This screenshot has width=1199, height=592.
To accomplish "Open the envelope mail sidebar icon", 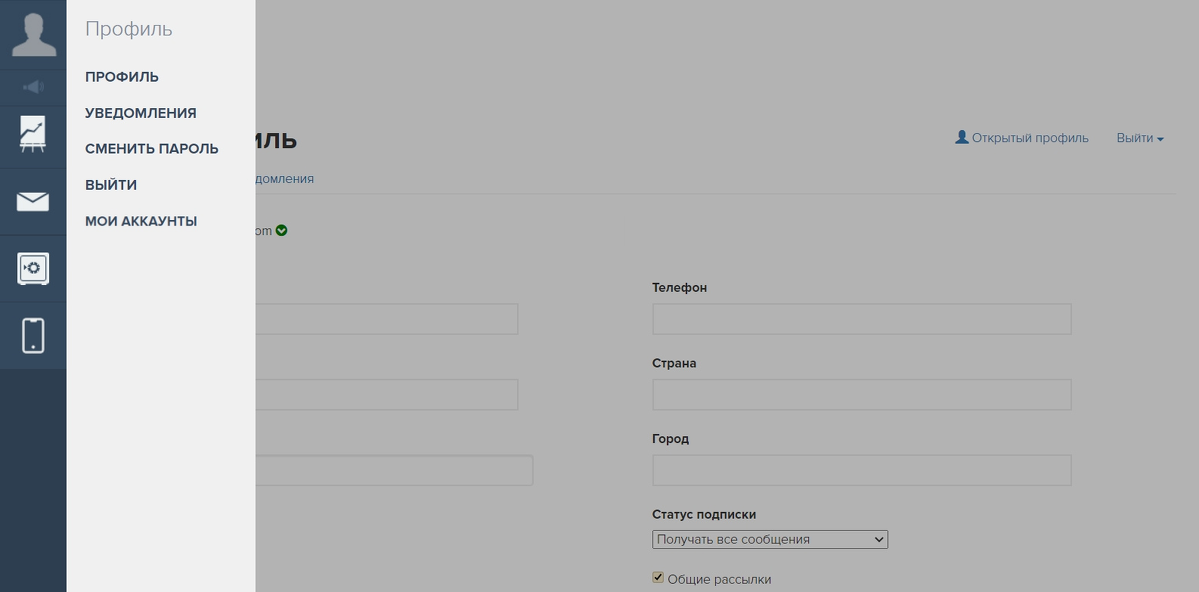I will [x=33, y=201].
